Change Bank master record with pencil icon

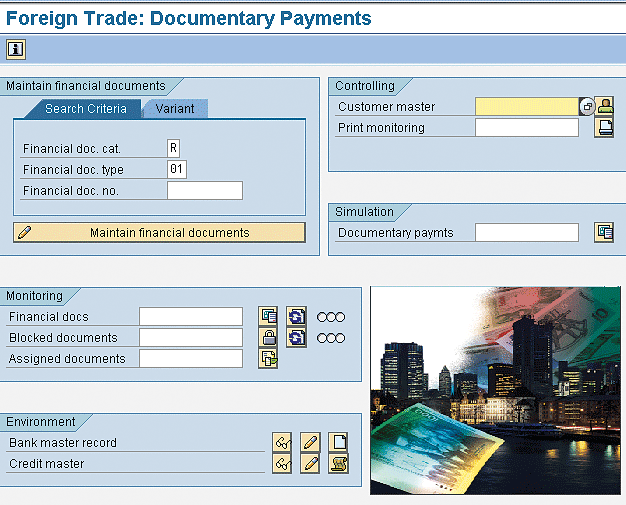point(310,442)
